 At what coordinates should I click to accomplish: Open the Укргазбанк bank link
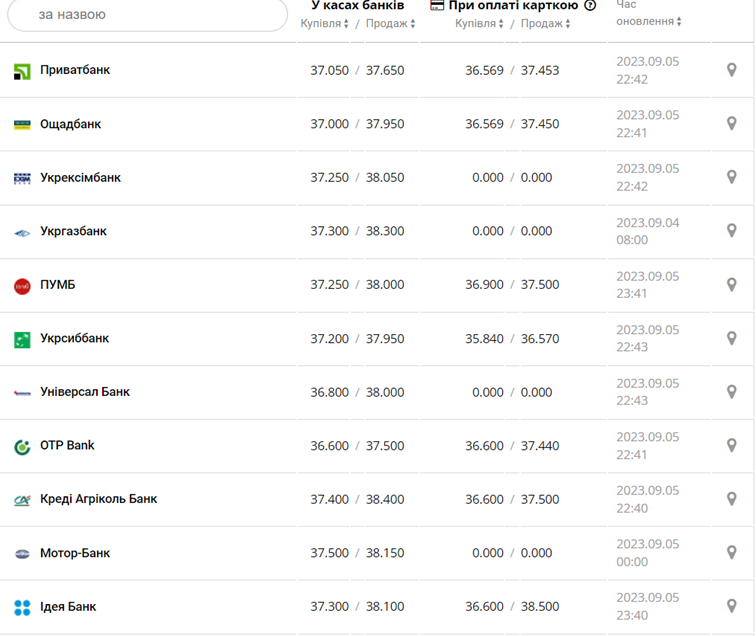[73, 231]
